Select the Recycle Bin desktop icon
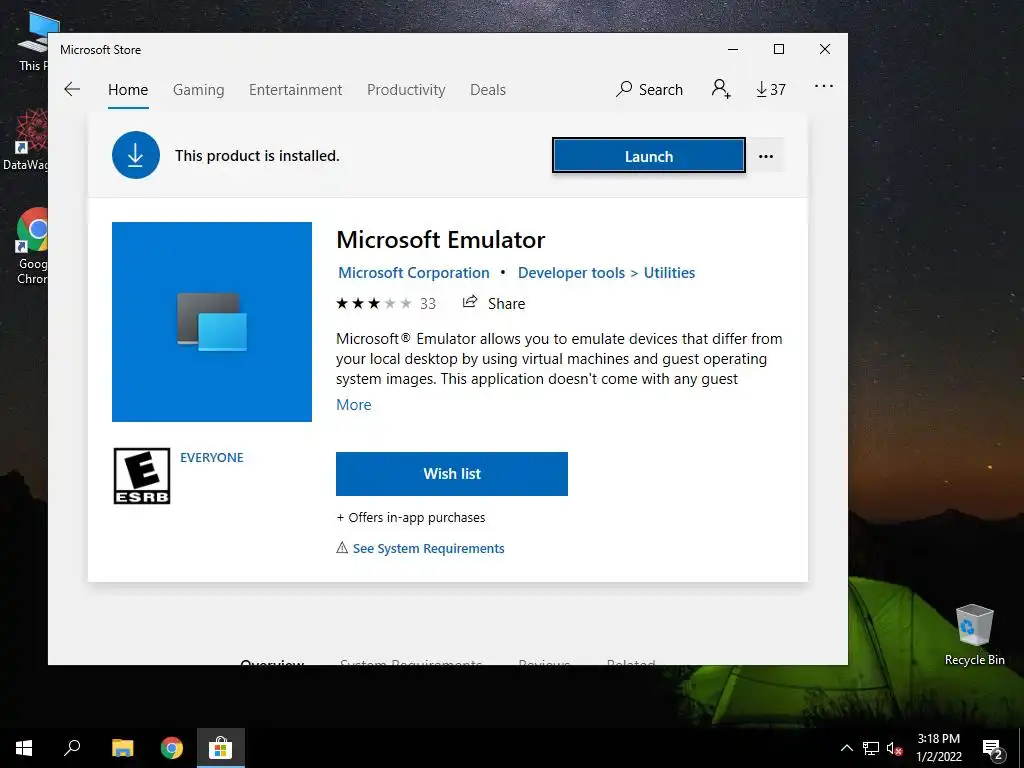Screen dimensions: 1024x768 [x=974, y=635]
